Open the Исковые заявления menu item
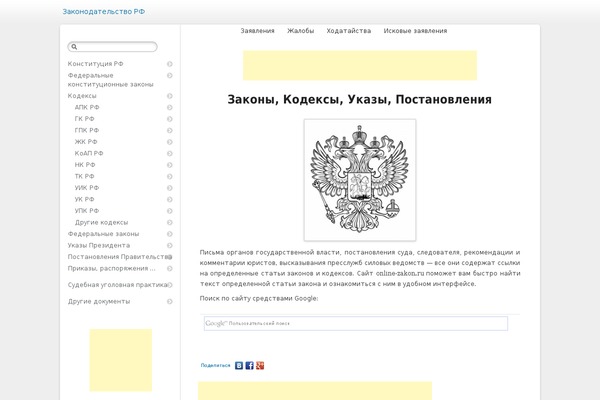This screenshot has width=600, height=400. tap(415, 31)
